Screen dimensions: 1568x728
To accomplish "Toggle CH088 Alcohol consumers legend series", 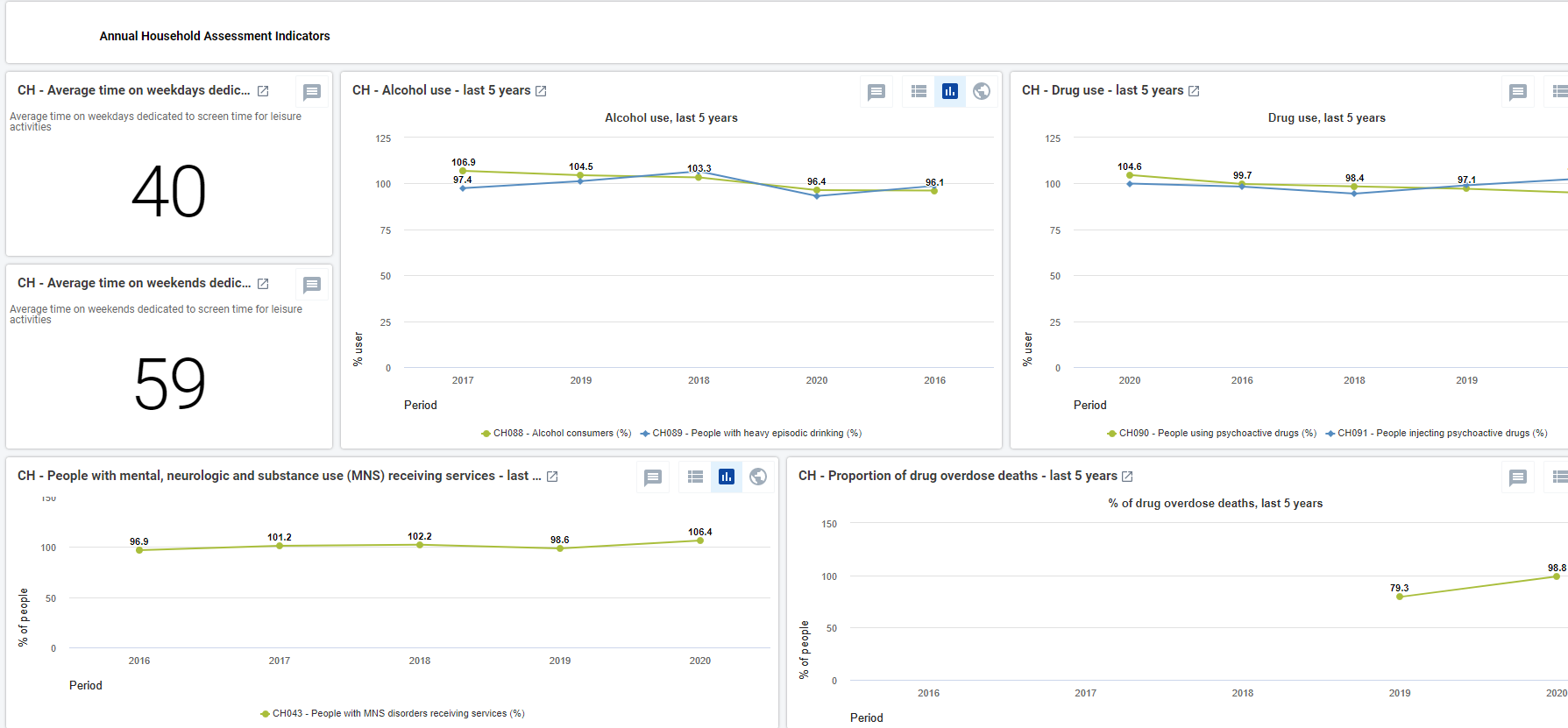I will [x=557, y=434].
